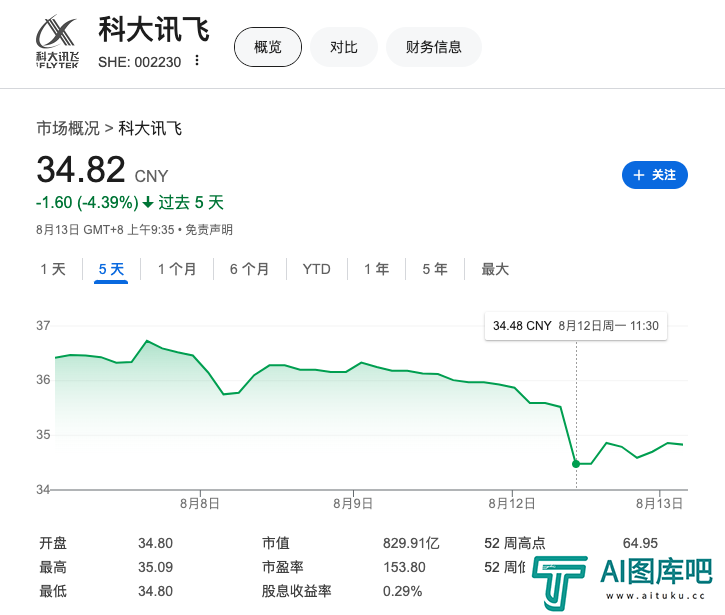Click the SHE: 002230 ticker text
The width and height of the screenshot is (725, 615).
(140, 62)
